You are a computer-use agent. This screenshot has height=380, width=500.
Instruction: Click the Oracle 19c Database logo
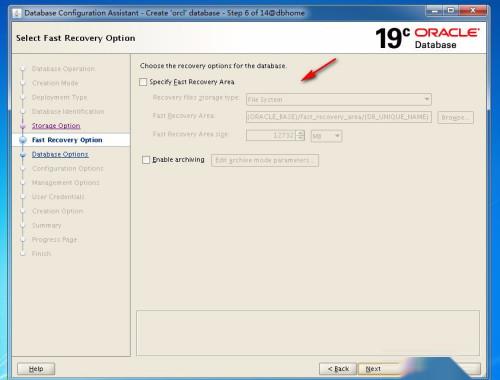pos(427,38)
